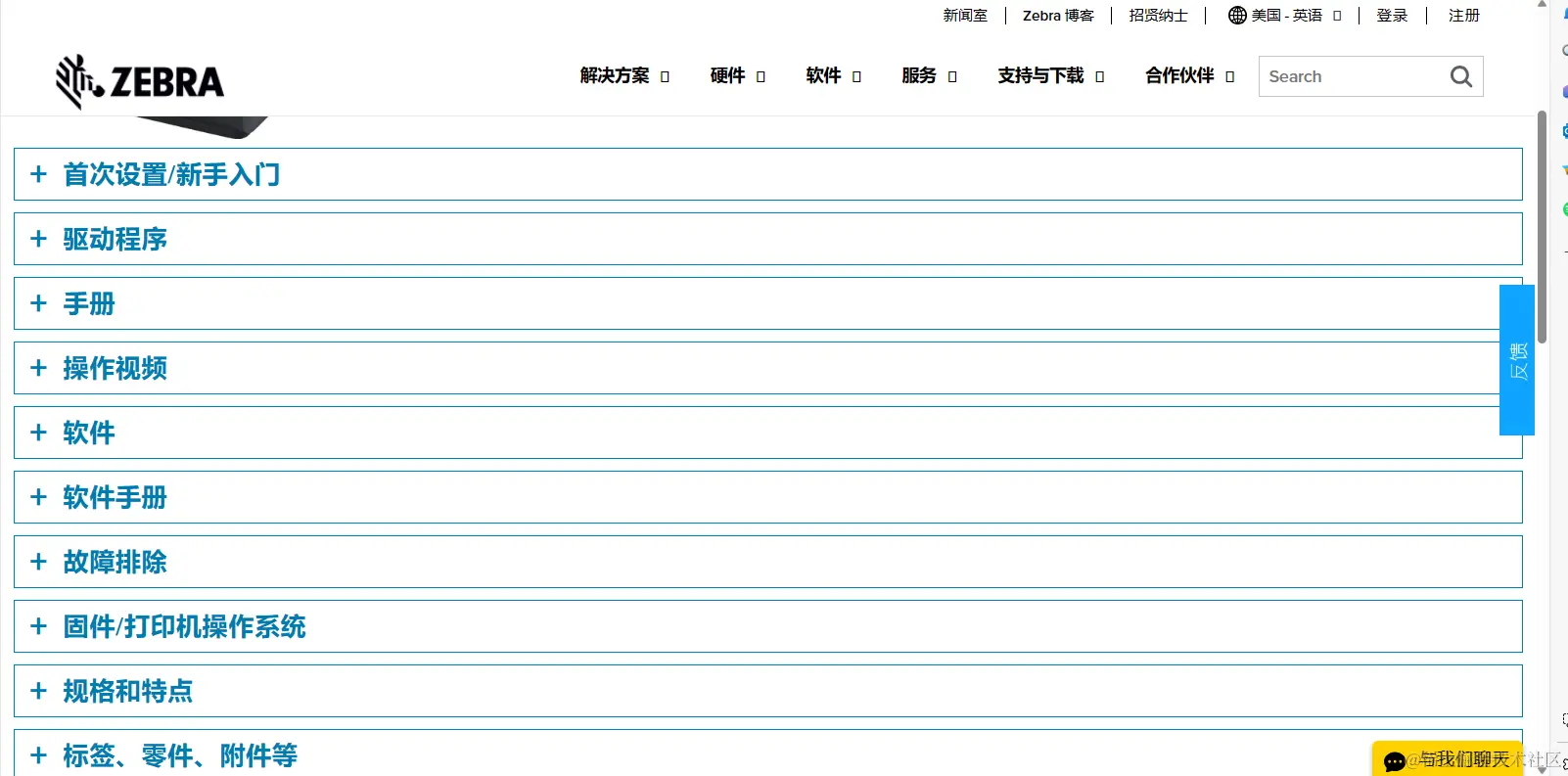The image size is (1568, 776).
Task: Open the 服务 menu
Action: [929, 76]
